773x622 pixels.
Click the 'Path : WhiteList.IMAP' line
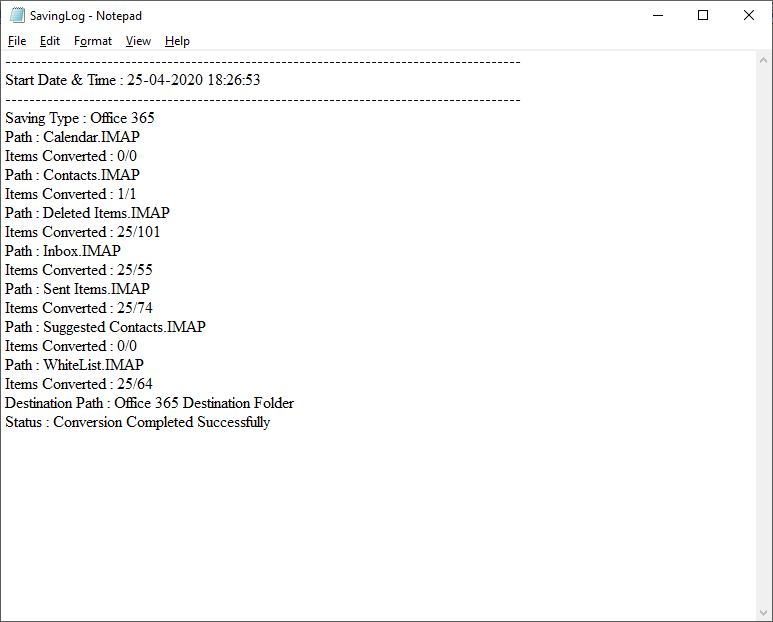click(74, 365)
